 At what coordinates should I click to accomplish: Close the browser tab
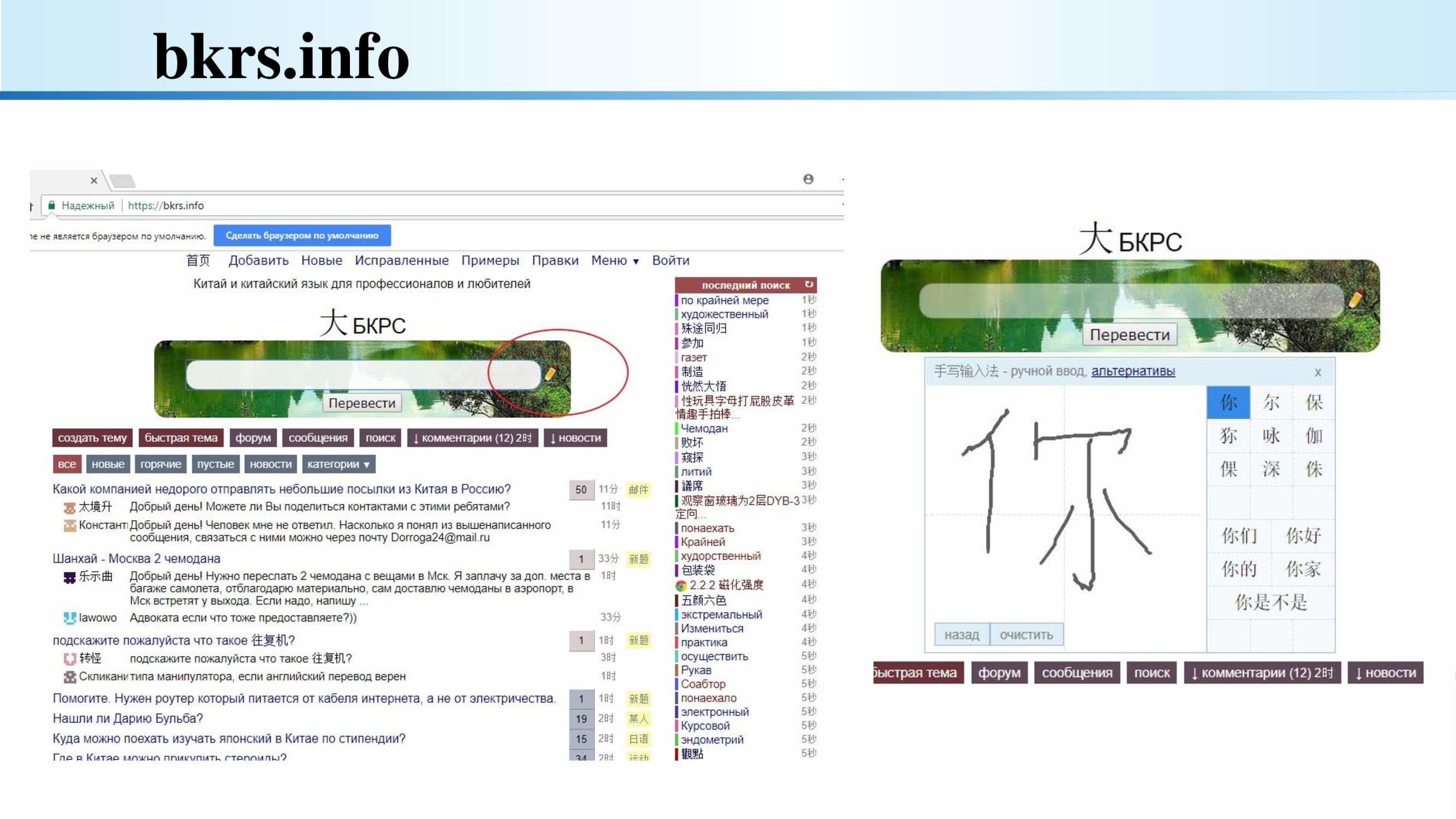[x=94, y=181]
